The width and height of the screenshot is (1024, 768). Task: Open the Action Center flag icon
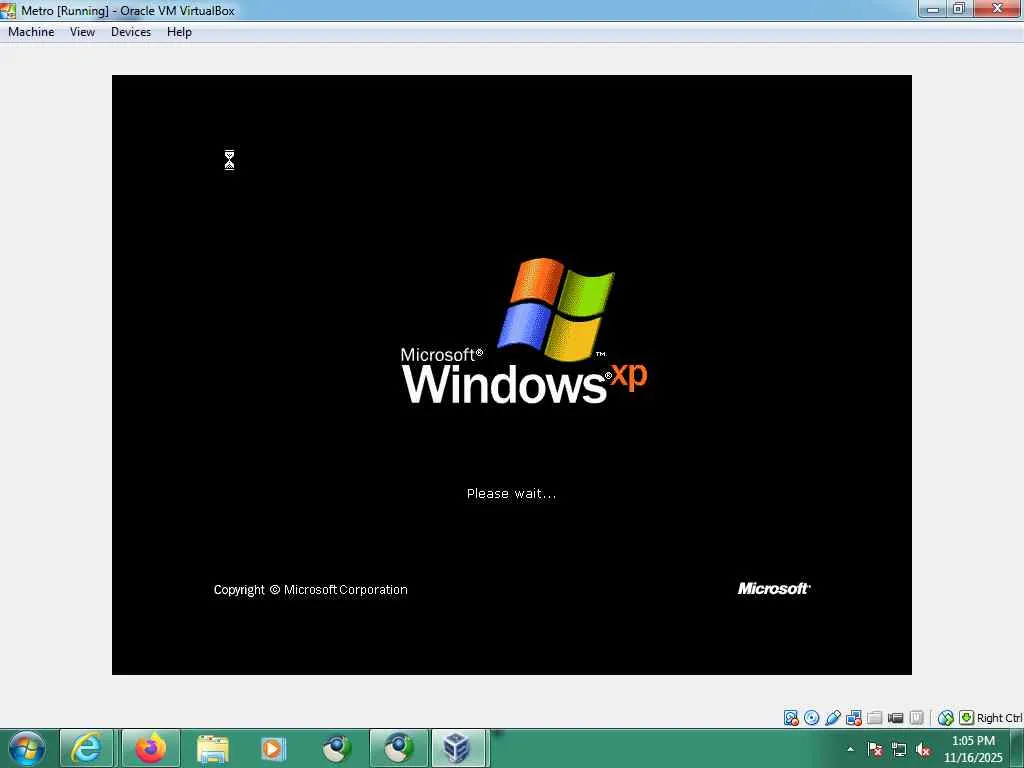coord(875,749)
